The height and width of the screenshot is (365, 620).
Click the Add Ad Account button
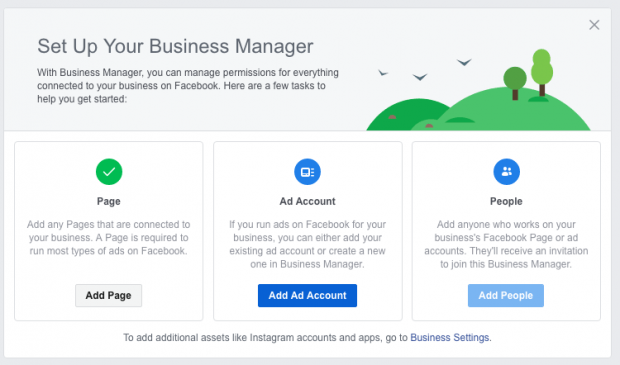(x=307, y=295)
